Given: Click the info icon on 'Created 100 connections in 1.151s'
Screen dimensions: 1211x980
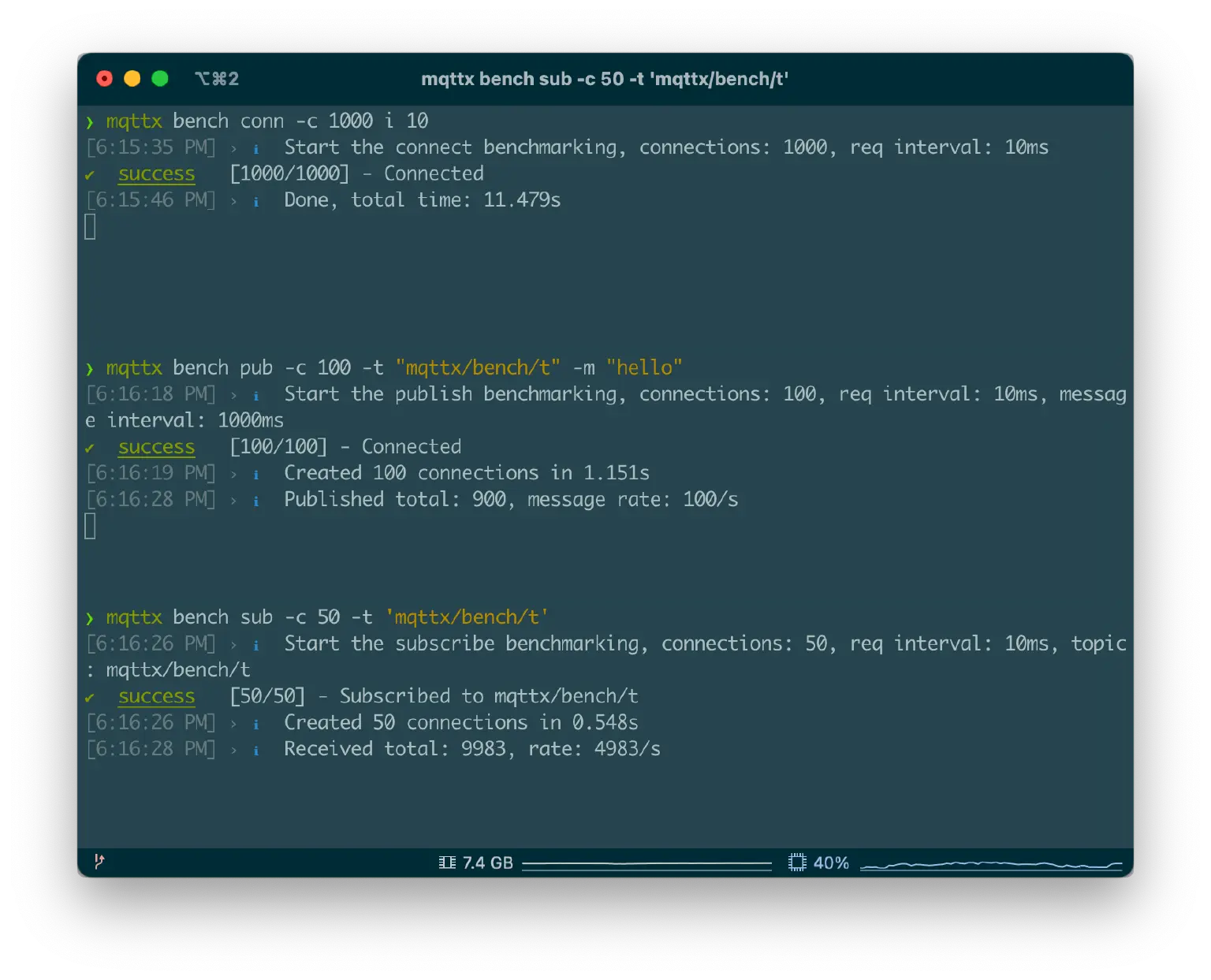Looking at the screenshot, I should [x=255, y=473].
